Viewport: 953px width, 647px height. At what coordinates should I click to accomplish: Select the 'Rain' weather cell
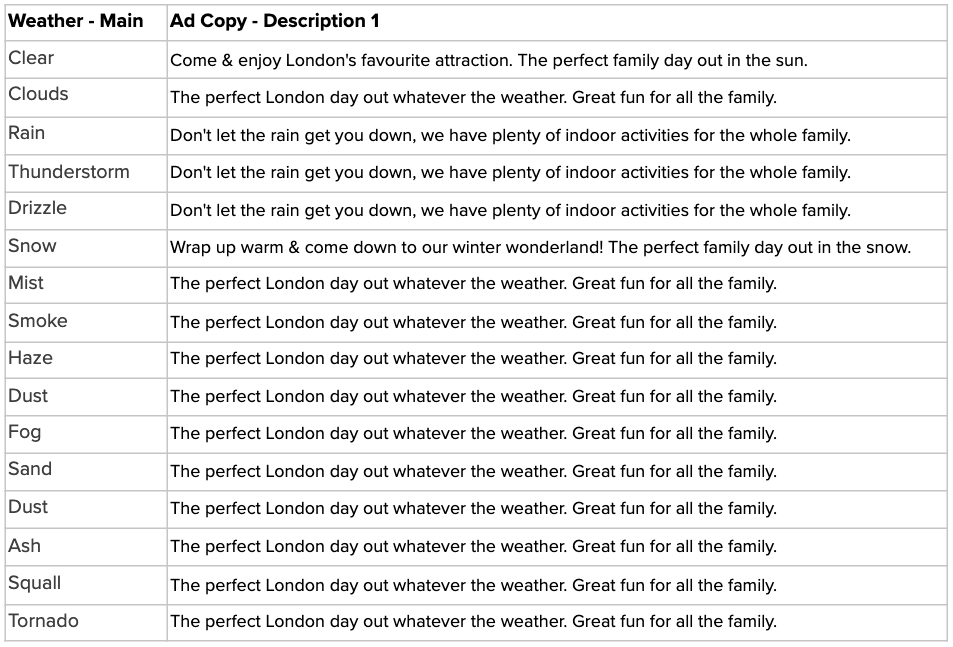coord(86,135)
